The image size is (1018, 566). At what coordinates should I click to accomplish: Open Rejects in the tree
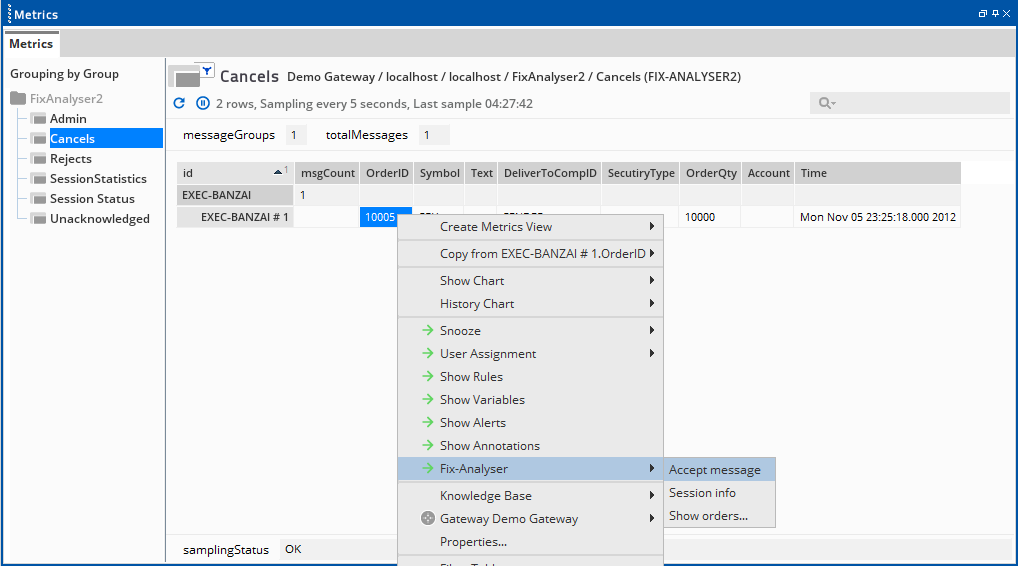tap(71, 159)
